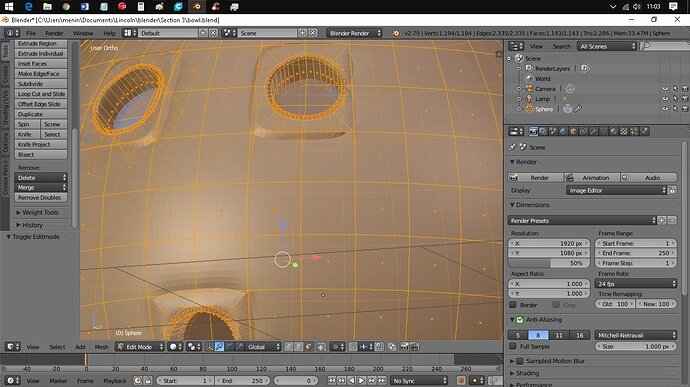Open the Add menu in viewport header
Viewport: 690px width, 387px height.
pos(80,347)
